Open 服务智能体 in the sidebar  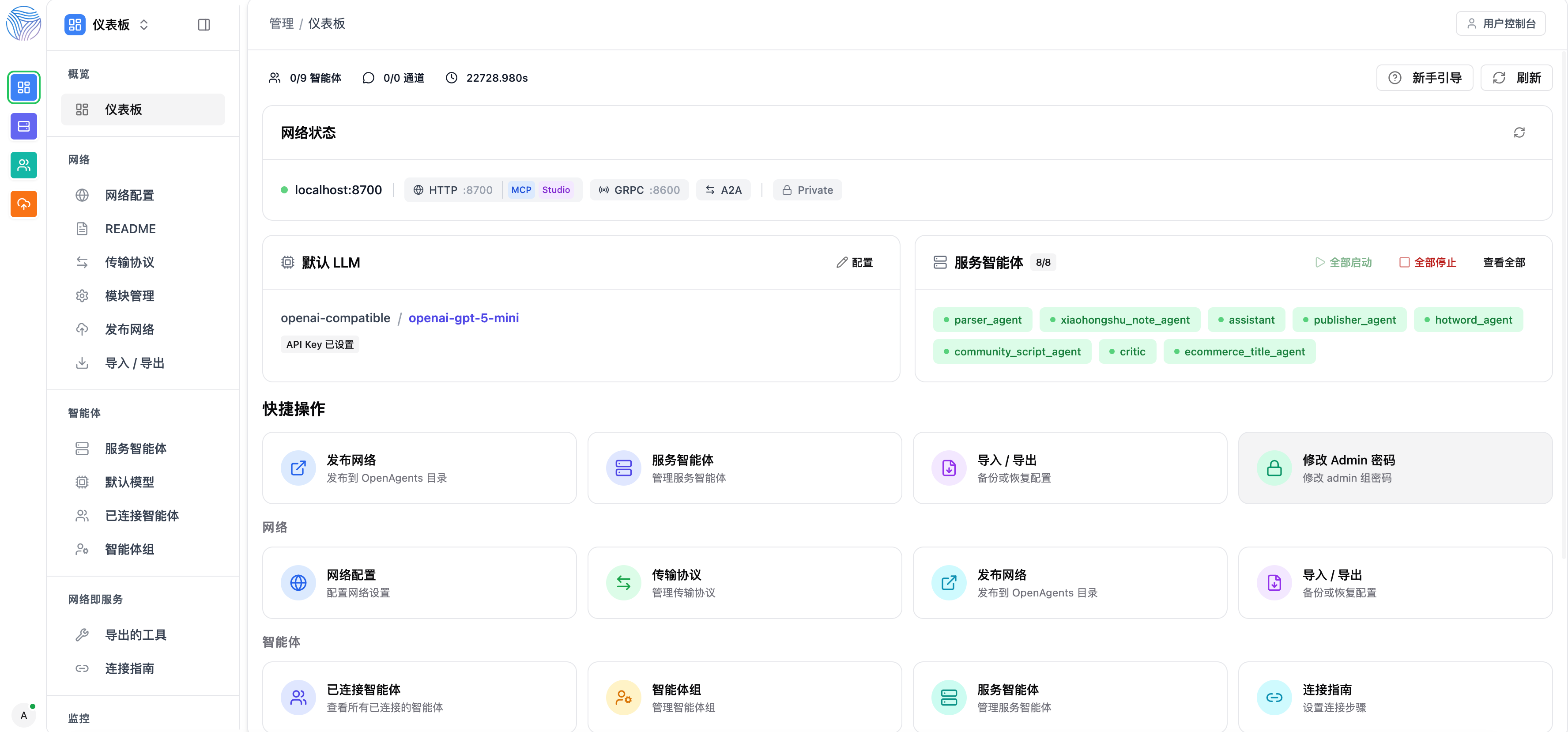143,448
